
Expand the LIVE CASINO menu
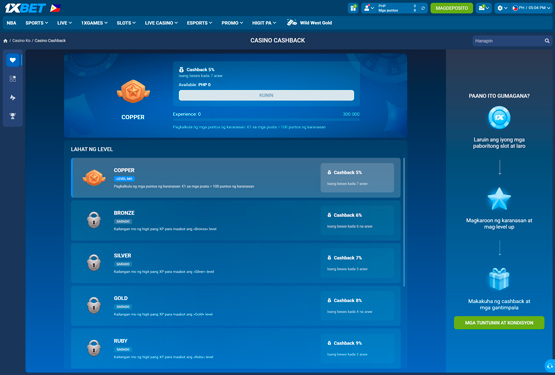click(161, 23)
